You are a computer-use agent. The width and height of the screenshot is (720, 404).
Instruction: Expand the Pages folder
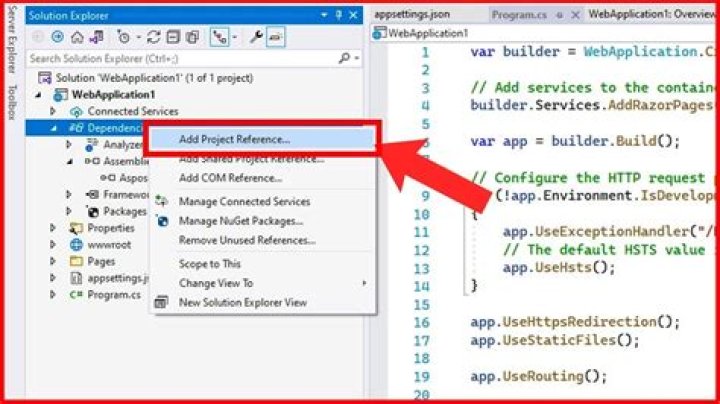click(53, 261)
